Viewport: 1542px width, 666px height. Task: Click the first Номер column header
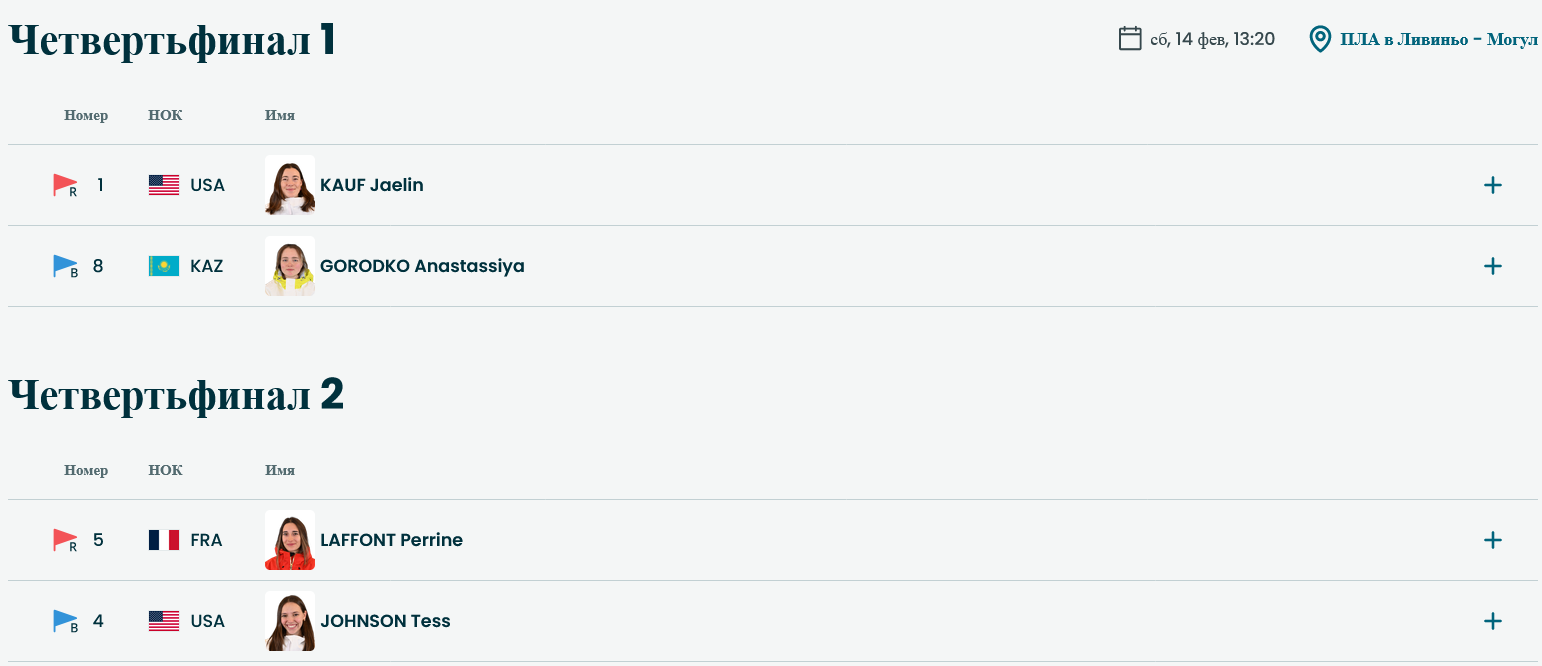coord(86,115)
